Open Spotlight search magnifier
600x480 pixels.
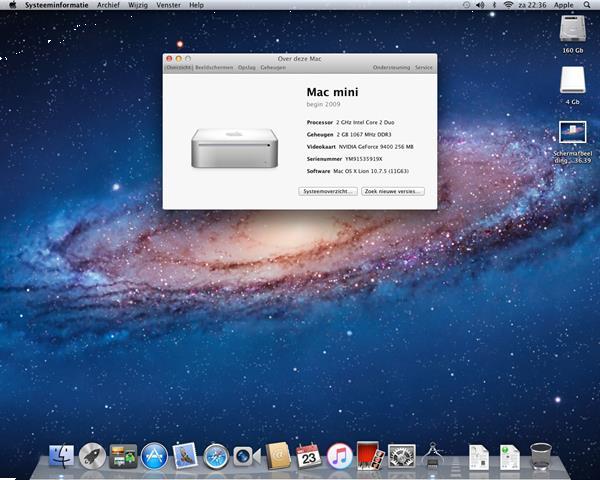[x=587, y=5]
